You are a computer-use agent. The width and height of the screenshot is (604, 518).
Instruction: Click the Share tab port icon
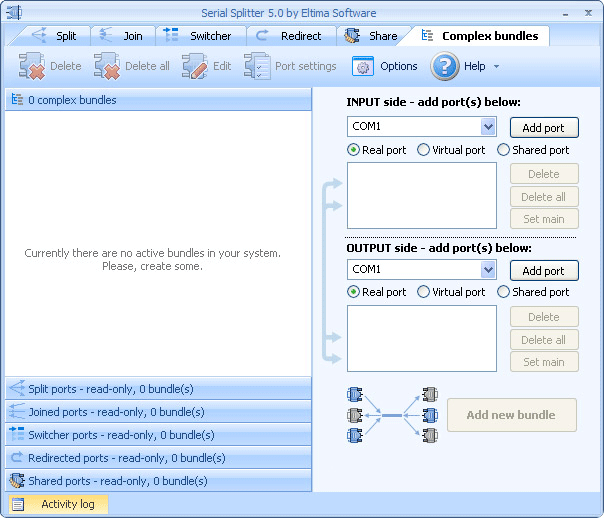click(x=352, y=35)
